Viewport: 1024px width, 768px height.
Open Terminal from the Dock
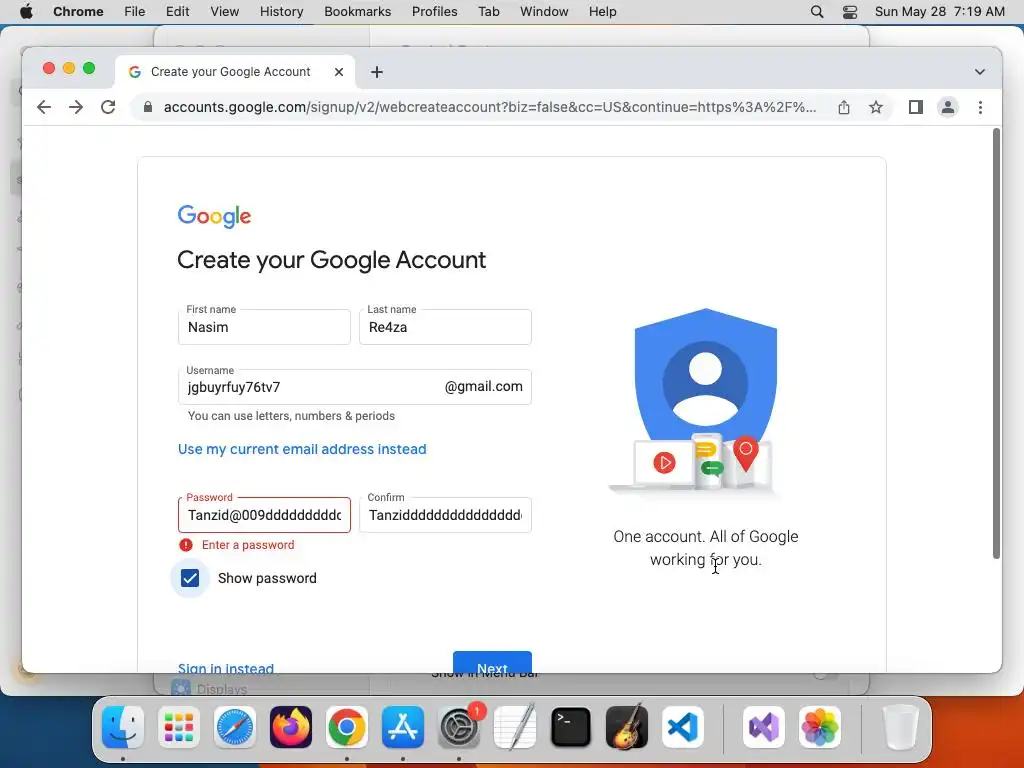click(571, 727)
